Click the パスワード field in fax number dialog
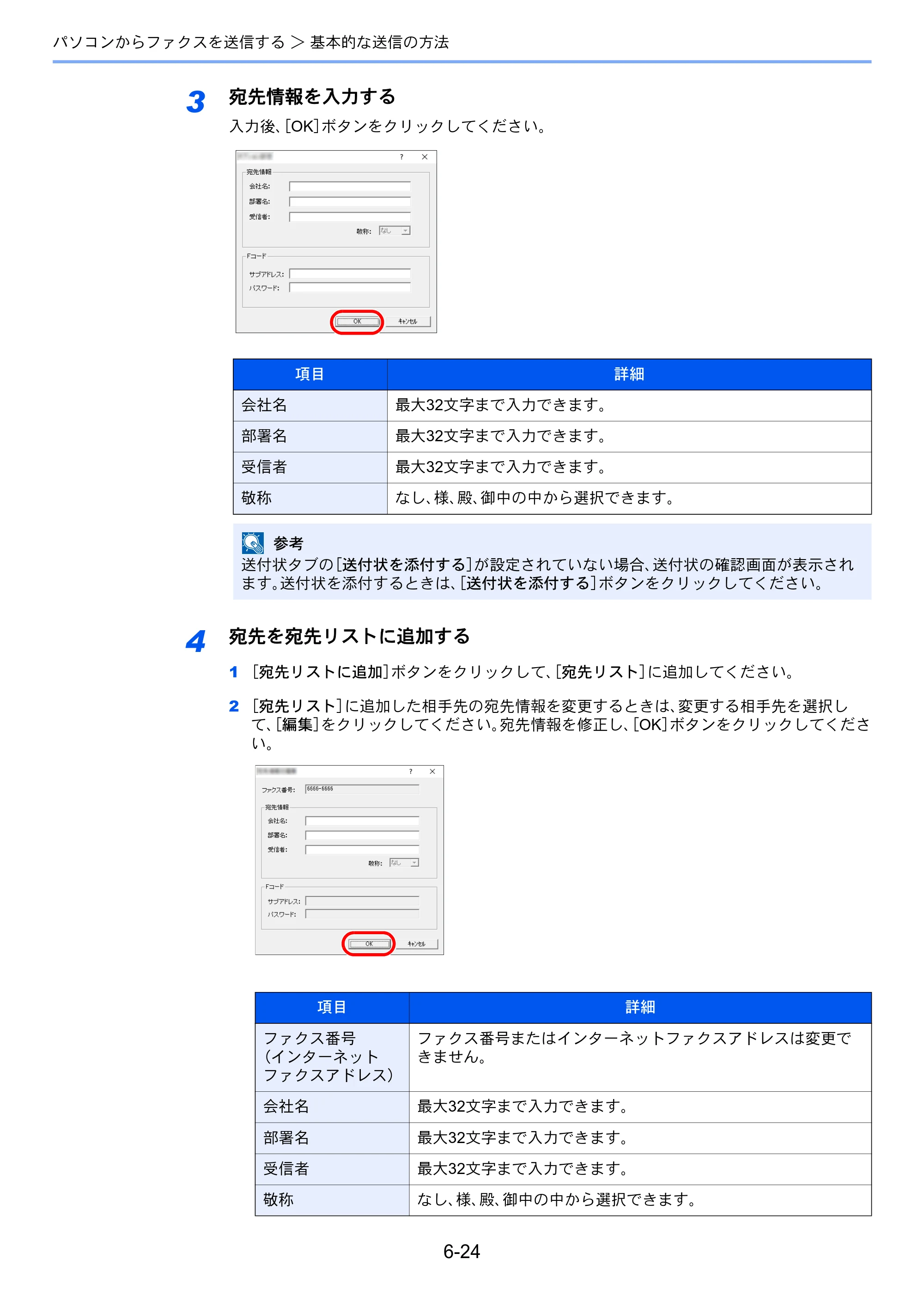The image size is (924, 1308). [362, 914]
